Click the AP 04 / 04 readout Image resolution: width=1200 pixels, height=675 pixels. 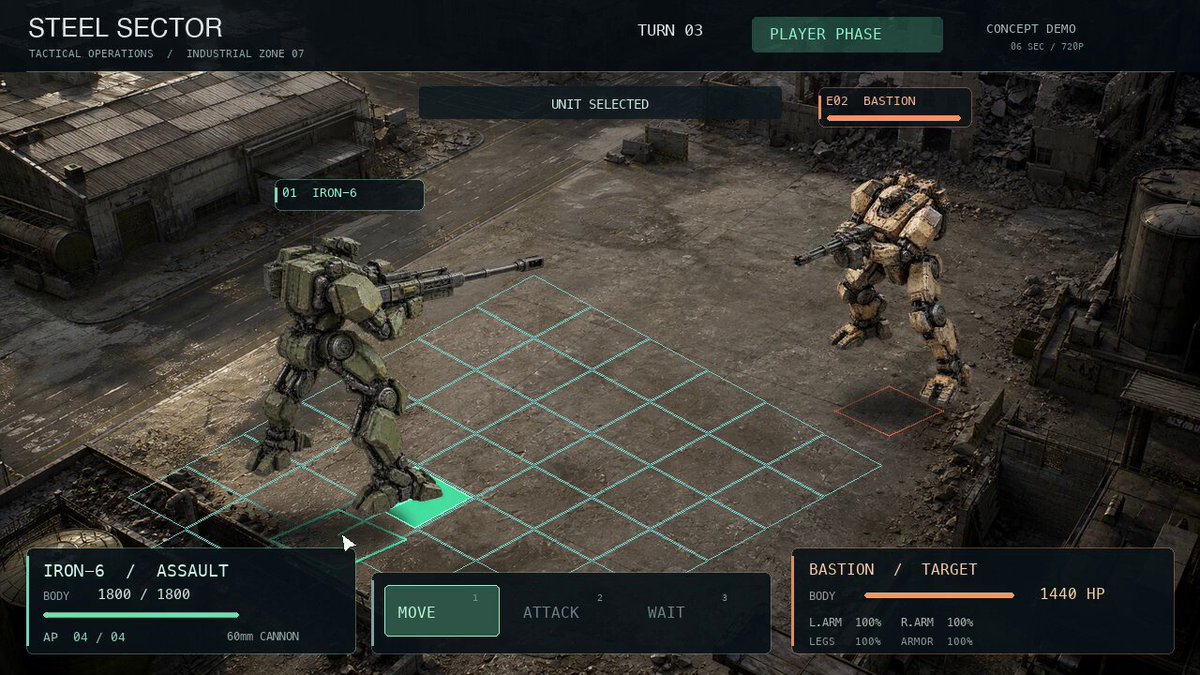(x=84, y=637)
